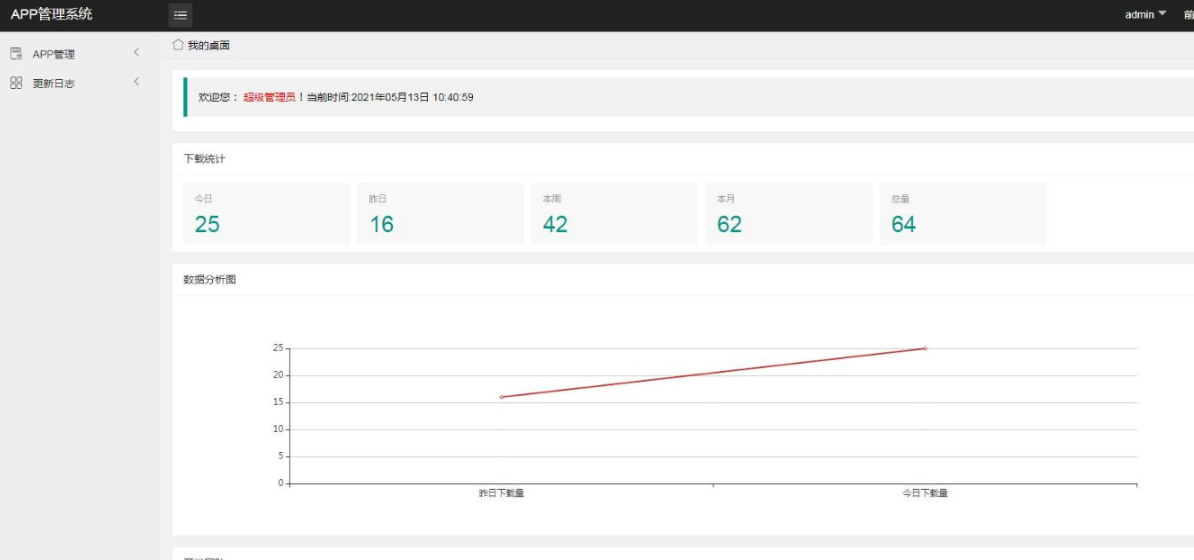
Task: Click the 更新日志 grid icon
Action: pos(16,82)
